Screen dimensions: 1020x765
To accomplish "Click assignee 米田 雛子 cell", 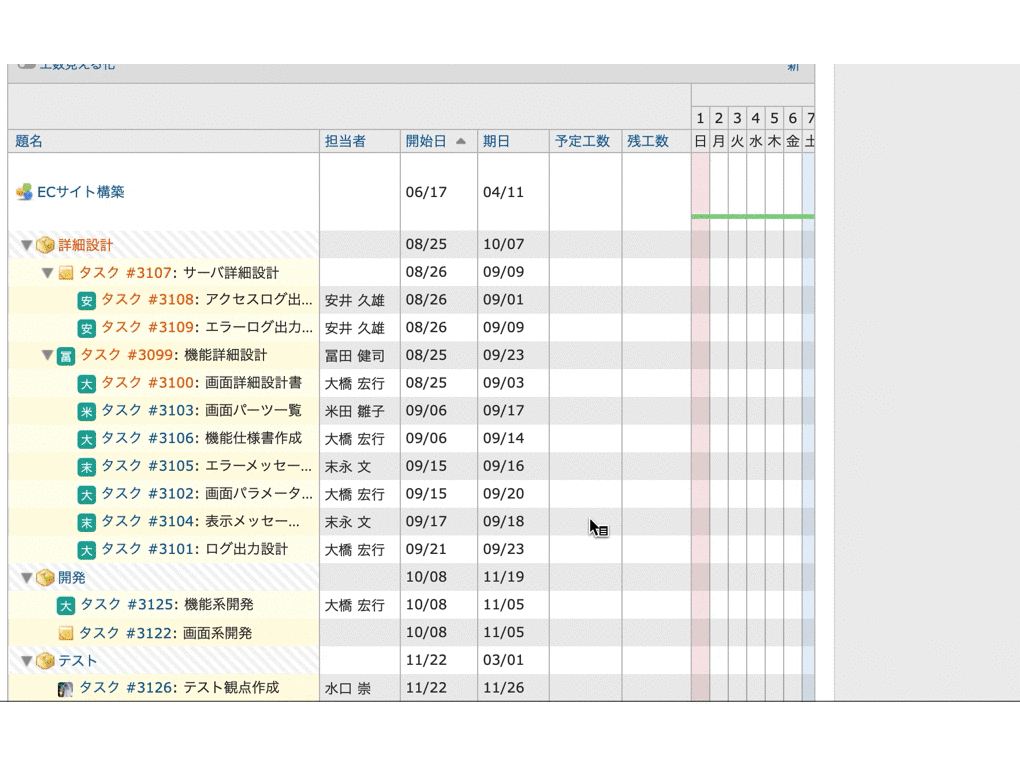I will pyautogui.click(x=360, y=412).
